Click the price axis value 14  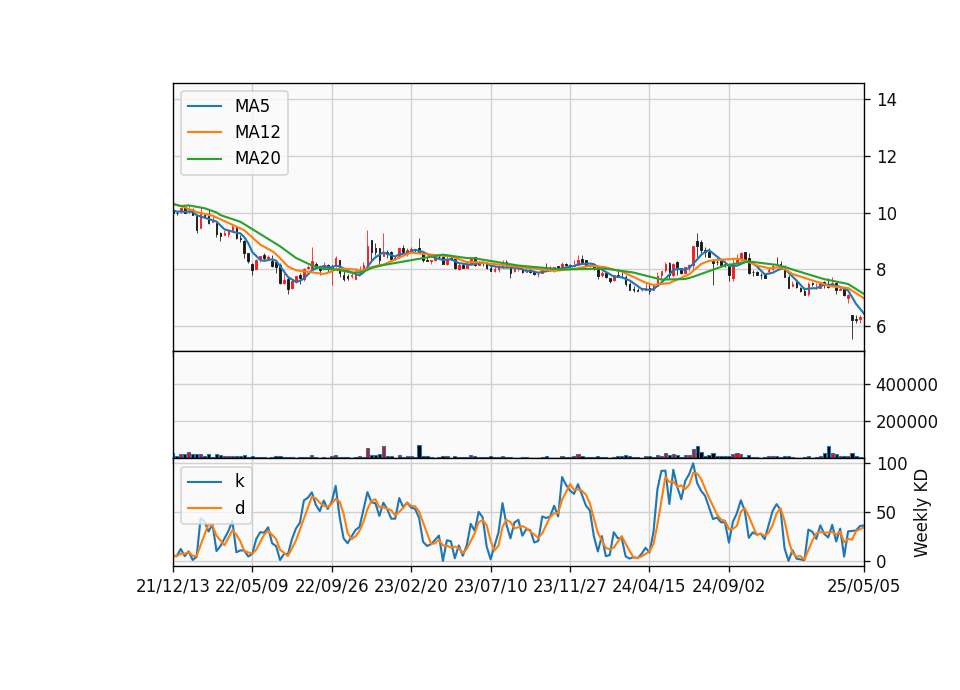pos(887,100)
